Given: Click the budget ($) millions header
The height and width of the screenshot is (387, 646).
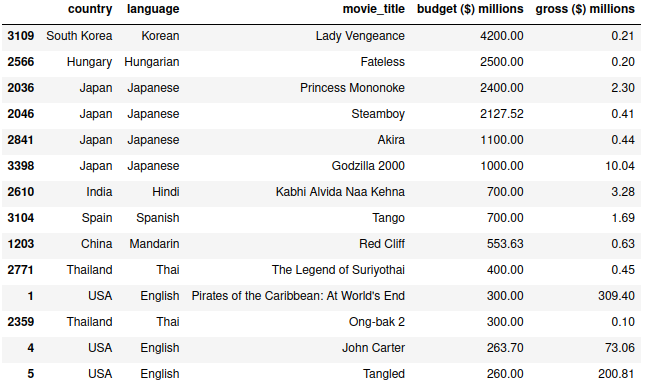Looking at the screenshot, I should pos(470,9).
